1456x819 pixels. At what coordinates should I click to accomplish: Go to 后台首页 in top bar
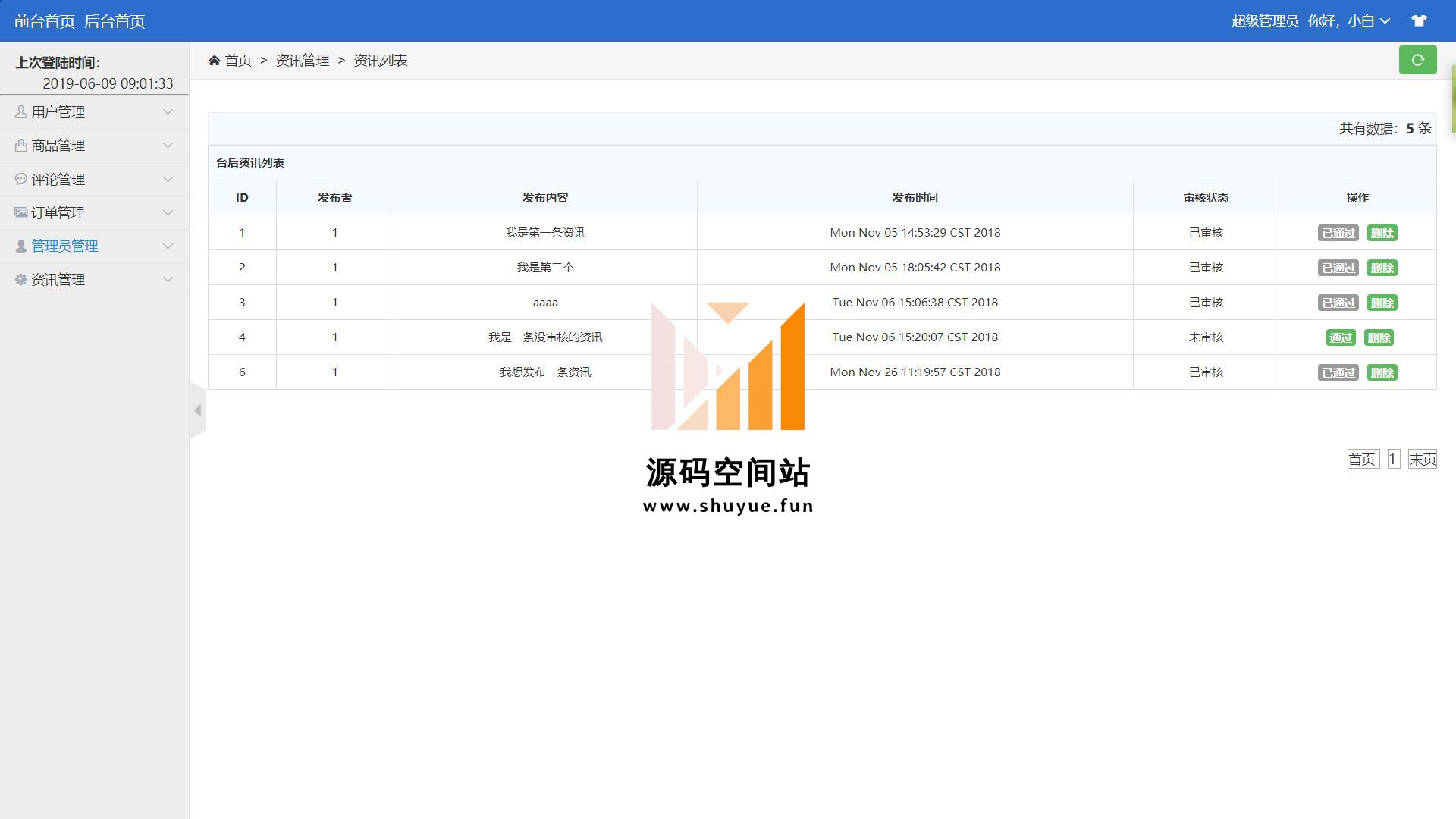115,21
